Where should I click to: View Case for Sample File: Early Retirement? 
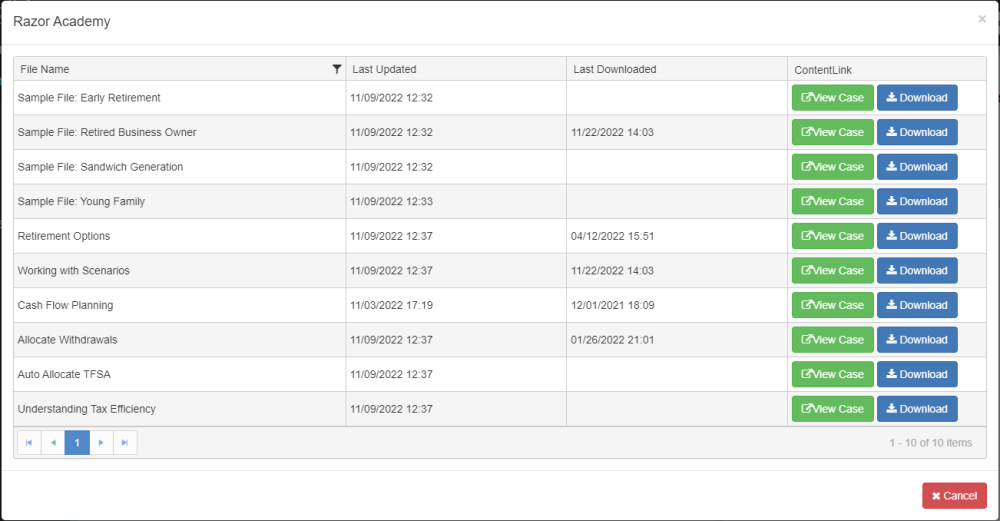(x=832, y=98)
